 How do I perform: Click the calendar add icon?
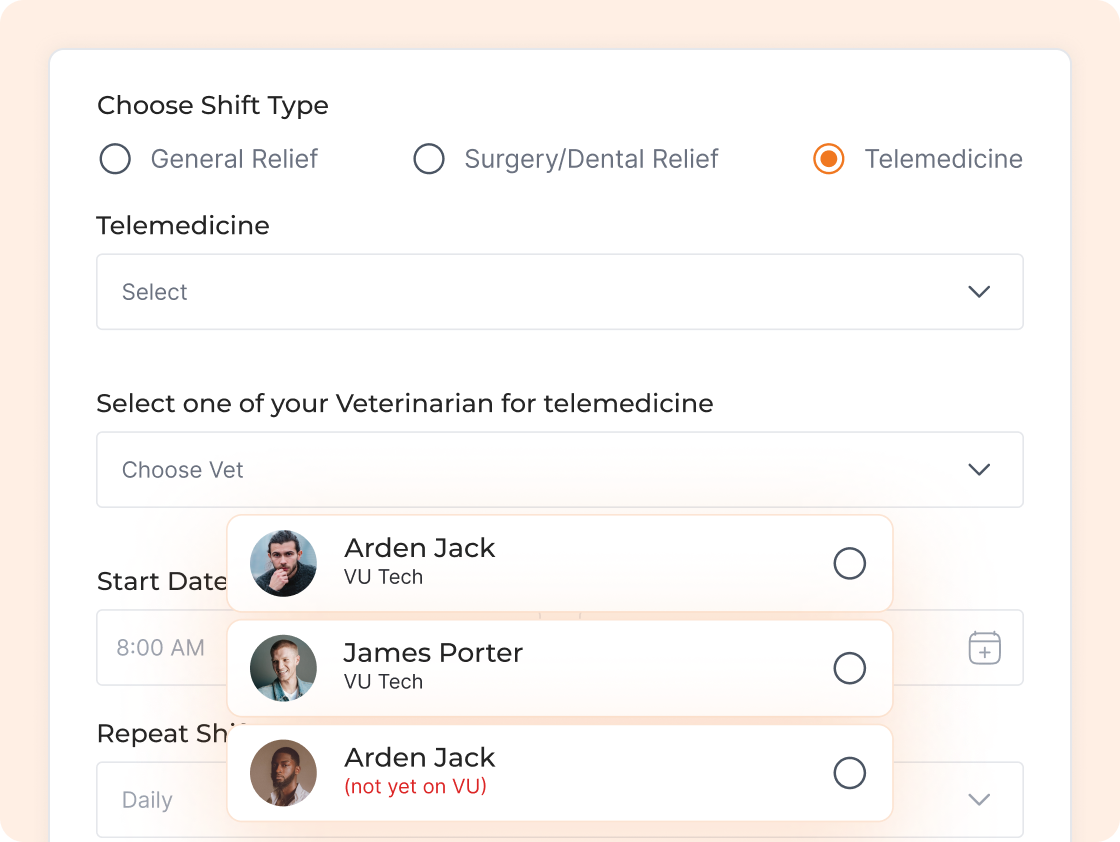tap(984, 647)
